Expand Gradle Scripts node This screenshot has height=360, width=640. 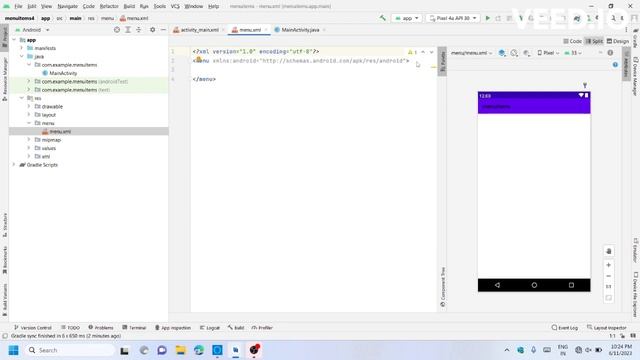[14, 165]
